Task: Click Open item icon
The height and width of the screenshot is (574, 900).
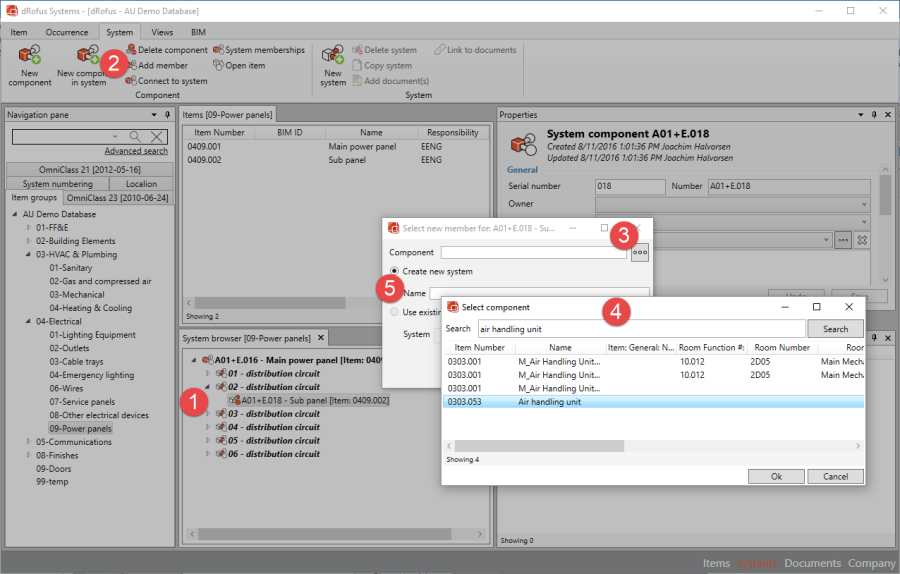Action: pyautogui.click(x=218, y=66)
